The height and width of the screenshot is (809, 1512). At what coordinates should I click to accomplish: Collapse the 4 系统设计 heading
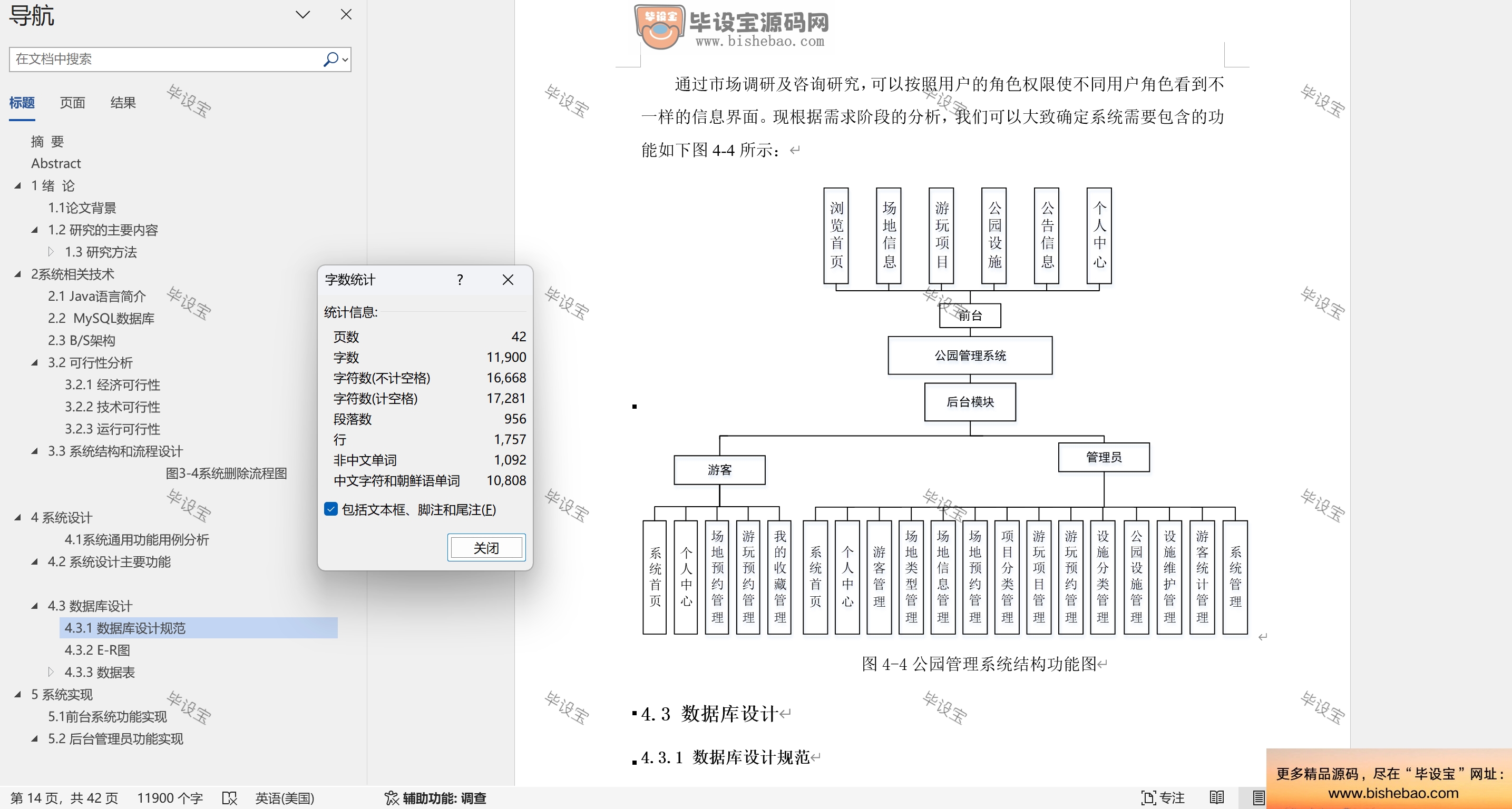17,517
